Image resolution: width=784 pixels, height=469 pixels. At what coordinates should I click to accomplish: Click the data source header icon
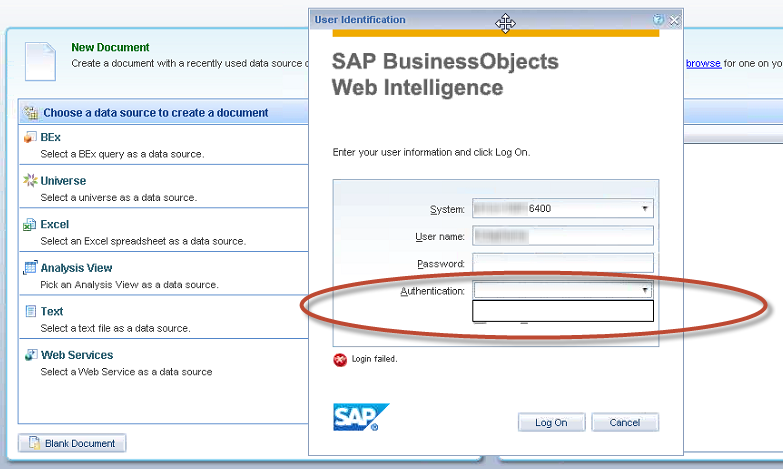pos(30,112)
